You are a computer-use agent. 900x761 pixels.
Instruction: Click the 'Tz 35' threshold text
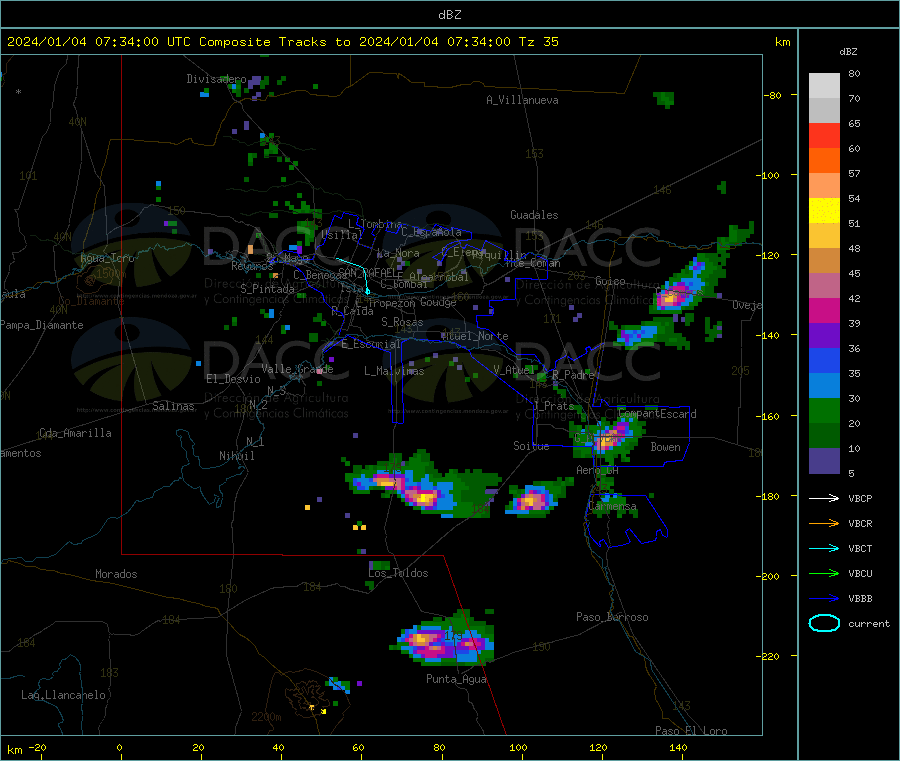(538, 42)
